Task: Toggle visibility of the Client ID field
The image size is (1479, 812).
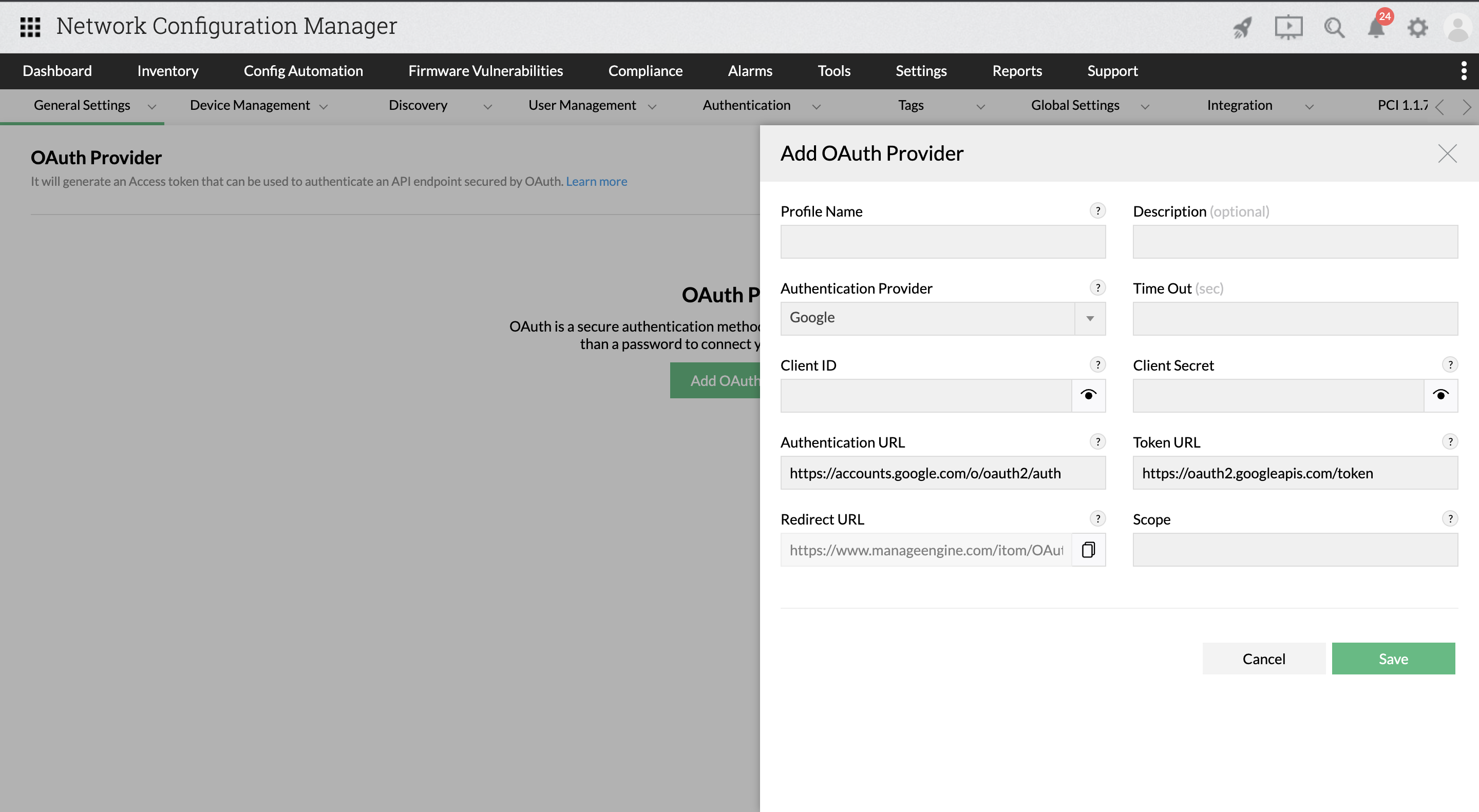Action: pos(1088,395)
